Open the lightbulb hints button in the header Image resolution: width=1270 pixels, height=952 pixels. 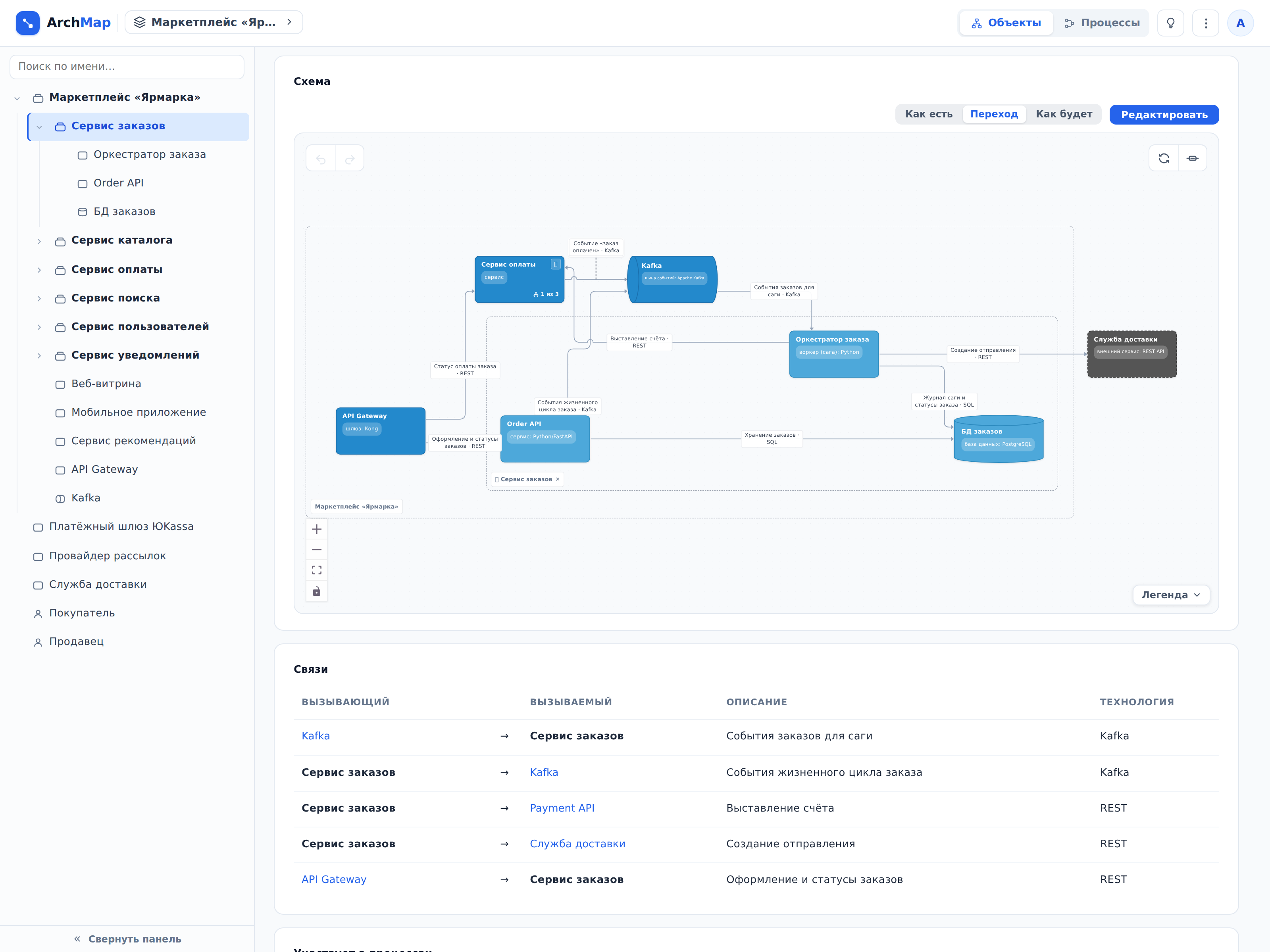coord(1171,23)
